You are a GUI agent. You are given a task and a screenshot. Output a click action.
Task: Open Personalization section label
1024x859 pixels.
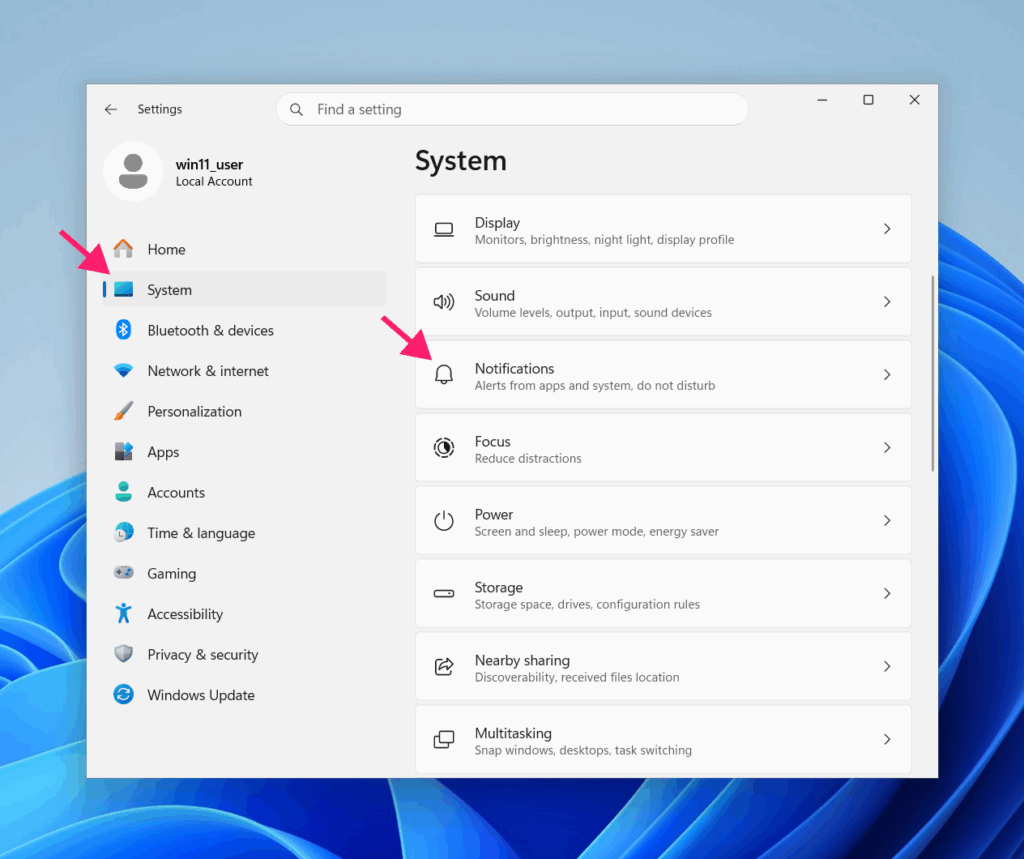click(195, 412)
